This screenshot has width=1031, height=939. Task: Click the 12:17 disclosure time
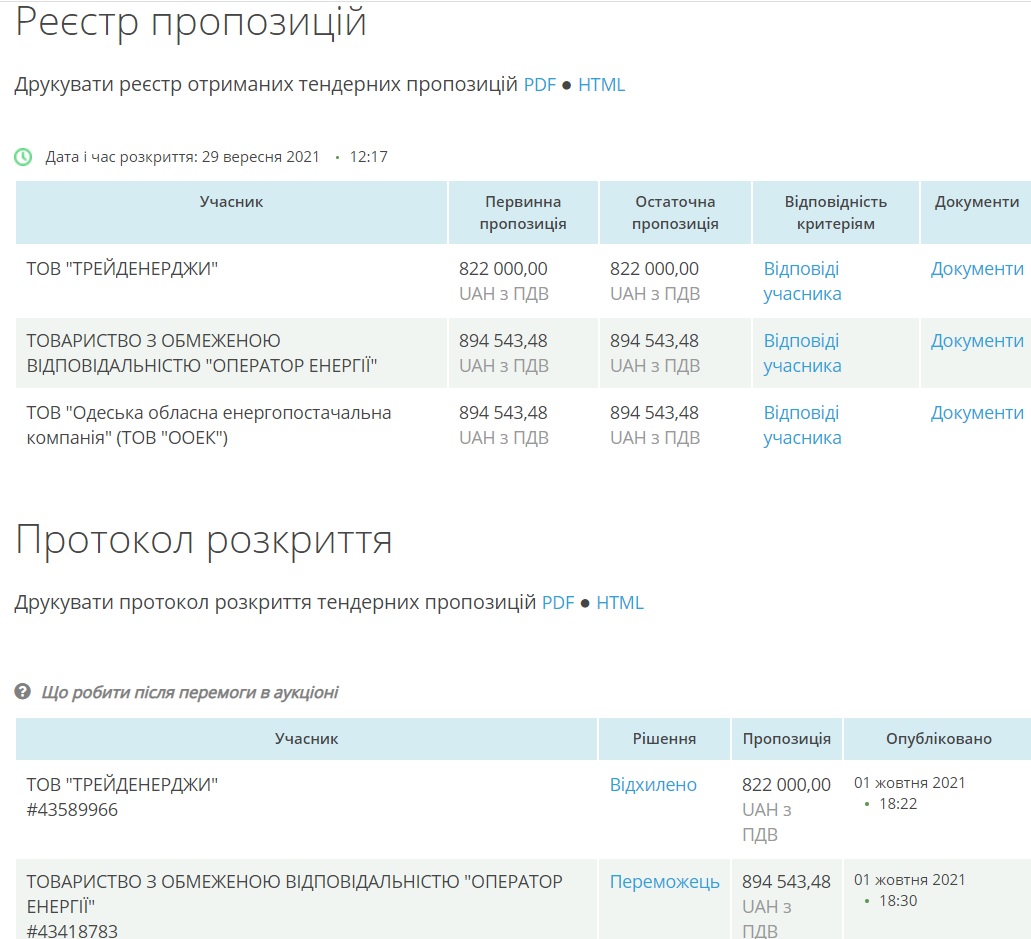(x=369, y=157)
